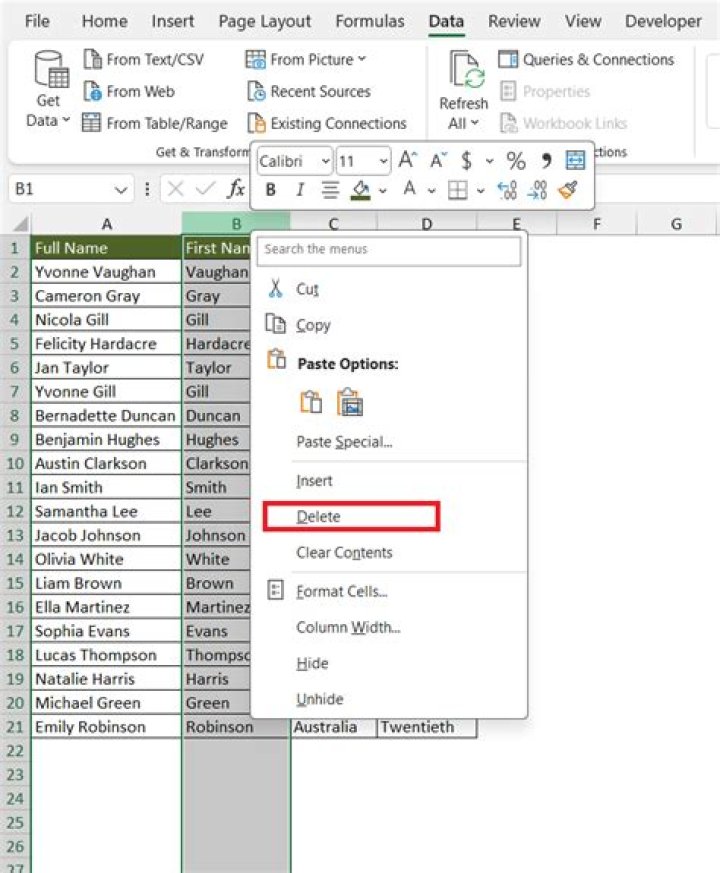Expand the font size 11 dropdown
720x873 pixels.
tap(383, 160)
